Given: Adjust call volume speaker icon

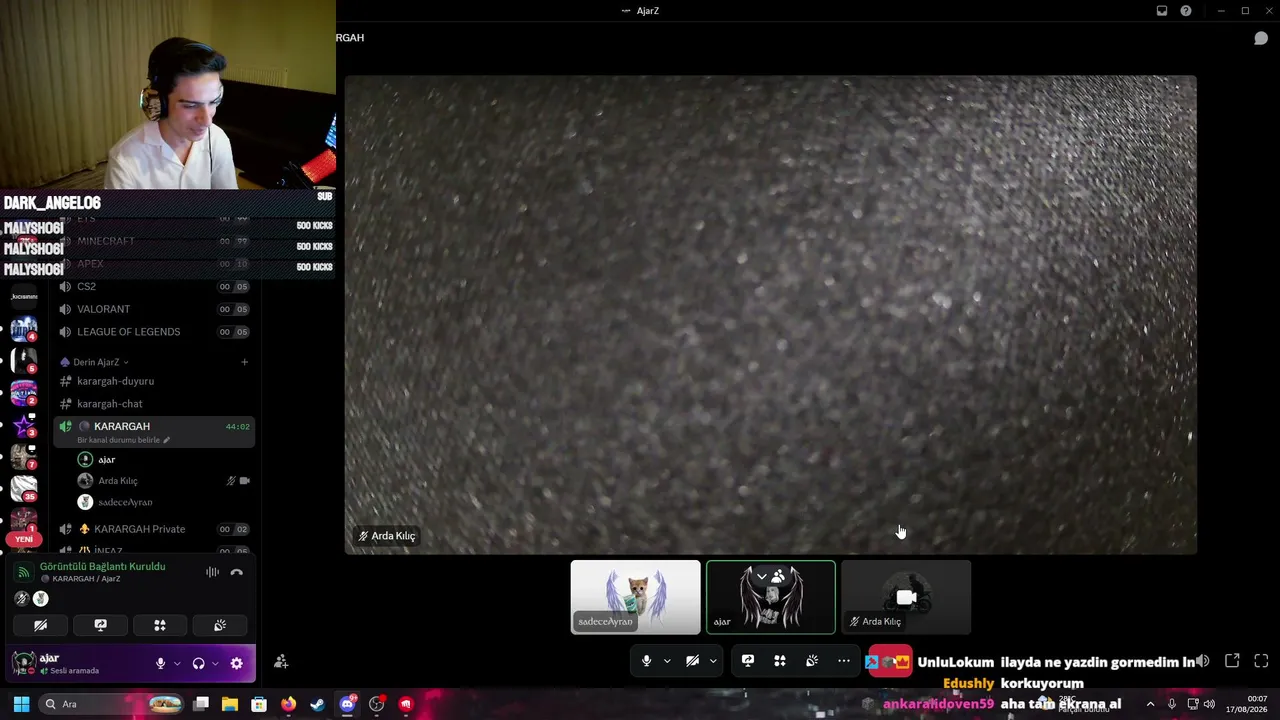Looking at the screenshot, I should pos(1203,661).
